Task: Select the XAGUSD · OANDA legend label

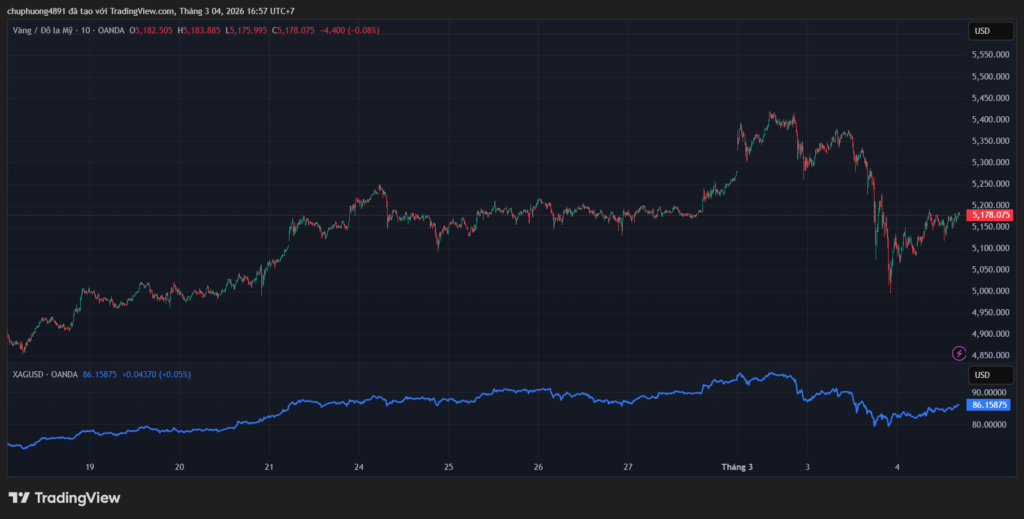Action: pyautogui.click(x=44, y=374)
